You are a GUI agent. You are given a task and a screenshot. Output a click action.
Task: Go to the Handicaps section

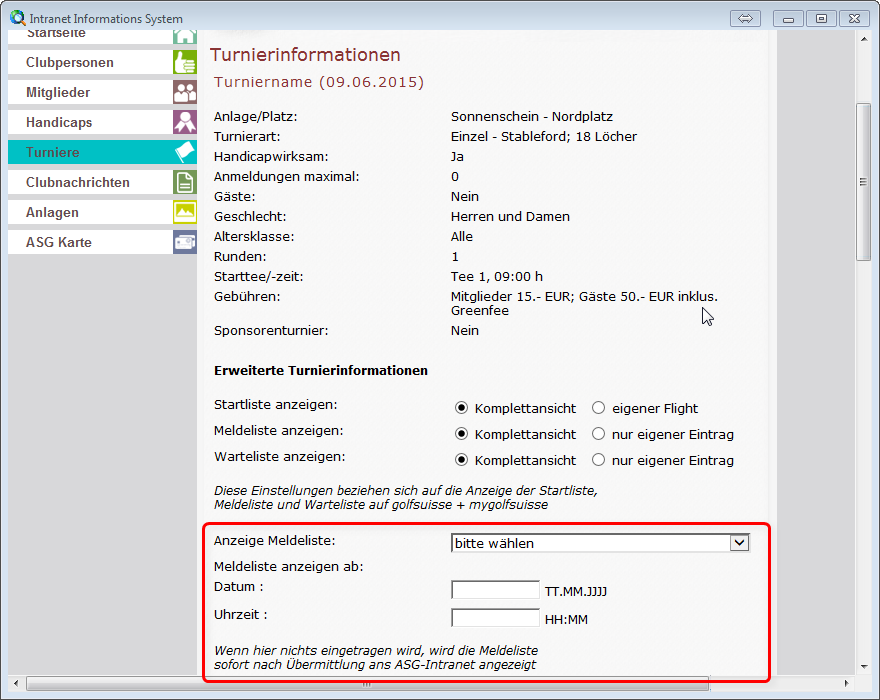pos(59,123)
